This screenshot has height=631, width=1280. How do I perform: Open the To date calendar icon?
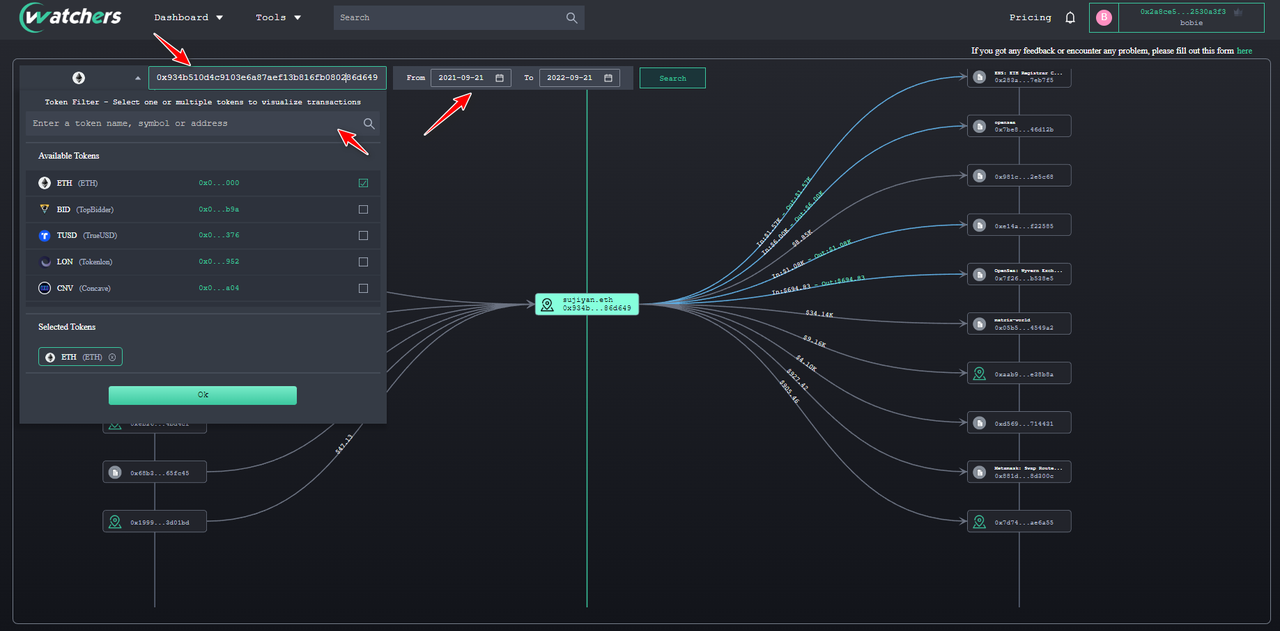608,78
